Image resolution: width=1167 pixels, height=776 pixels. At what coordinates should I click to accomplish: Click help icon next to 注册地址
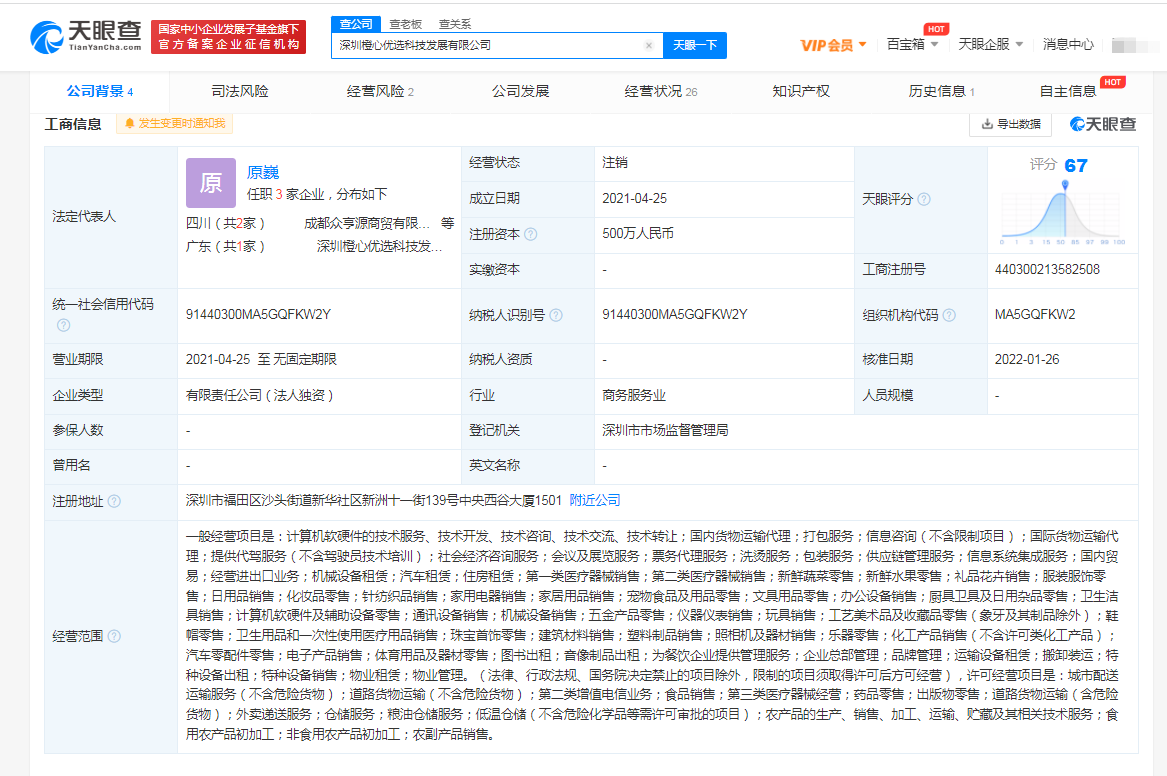(114, 501)
